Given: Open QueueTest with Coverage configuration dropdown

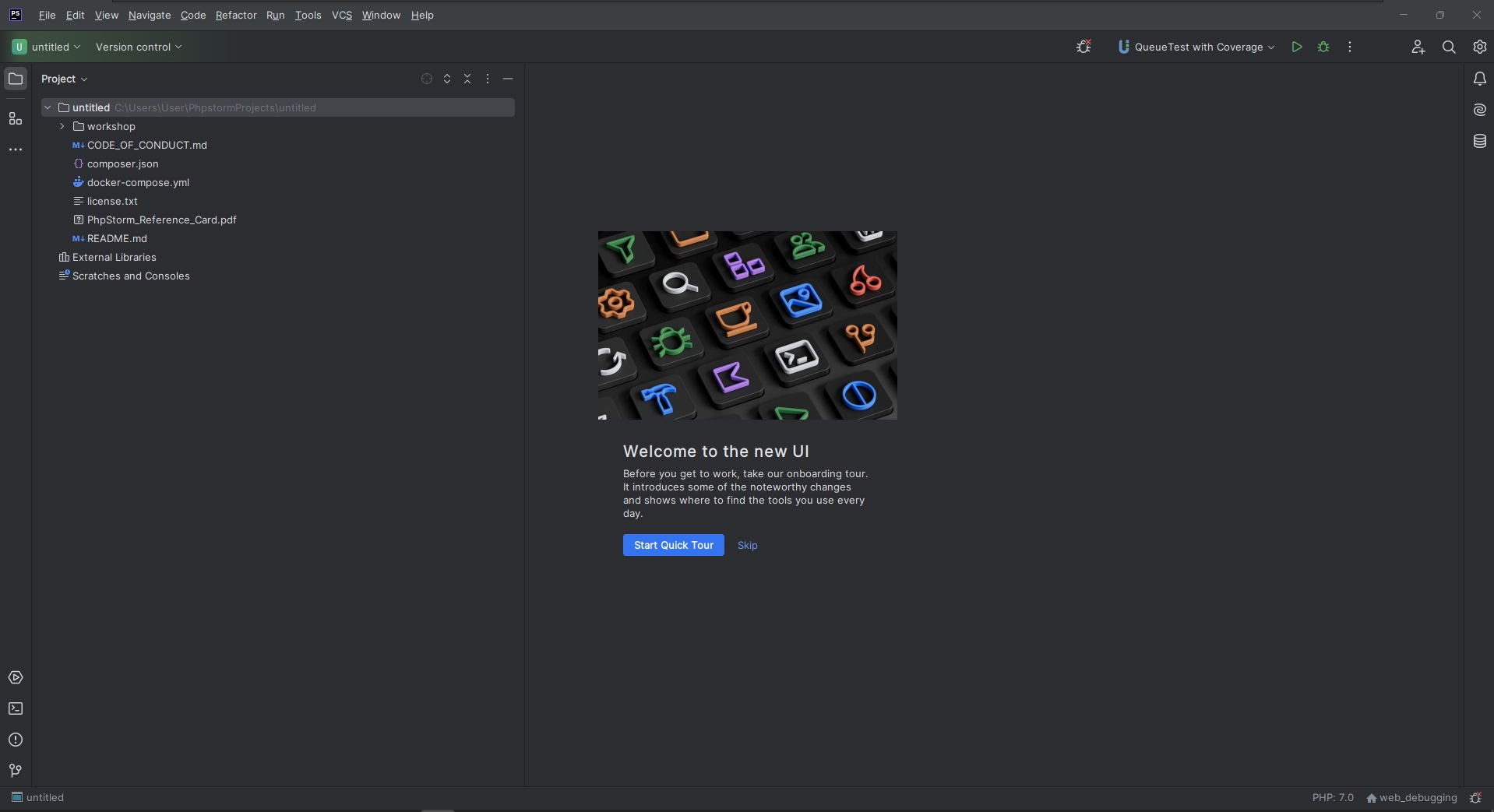Looking at the screenshot, I should point(1196,47).
